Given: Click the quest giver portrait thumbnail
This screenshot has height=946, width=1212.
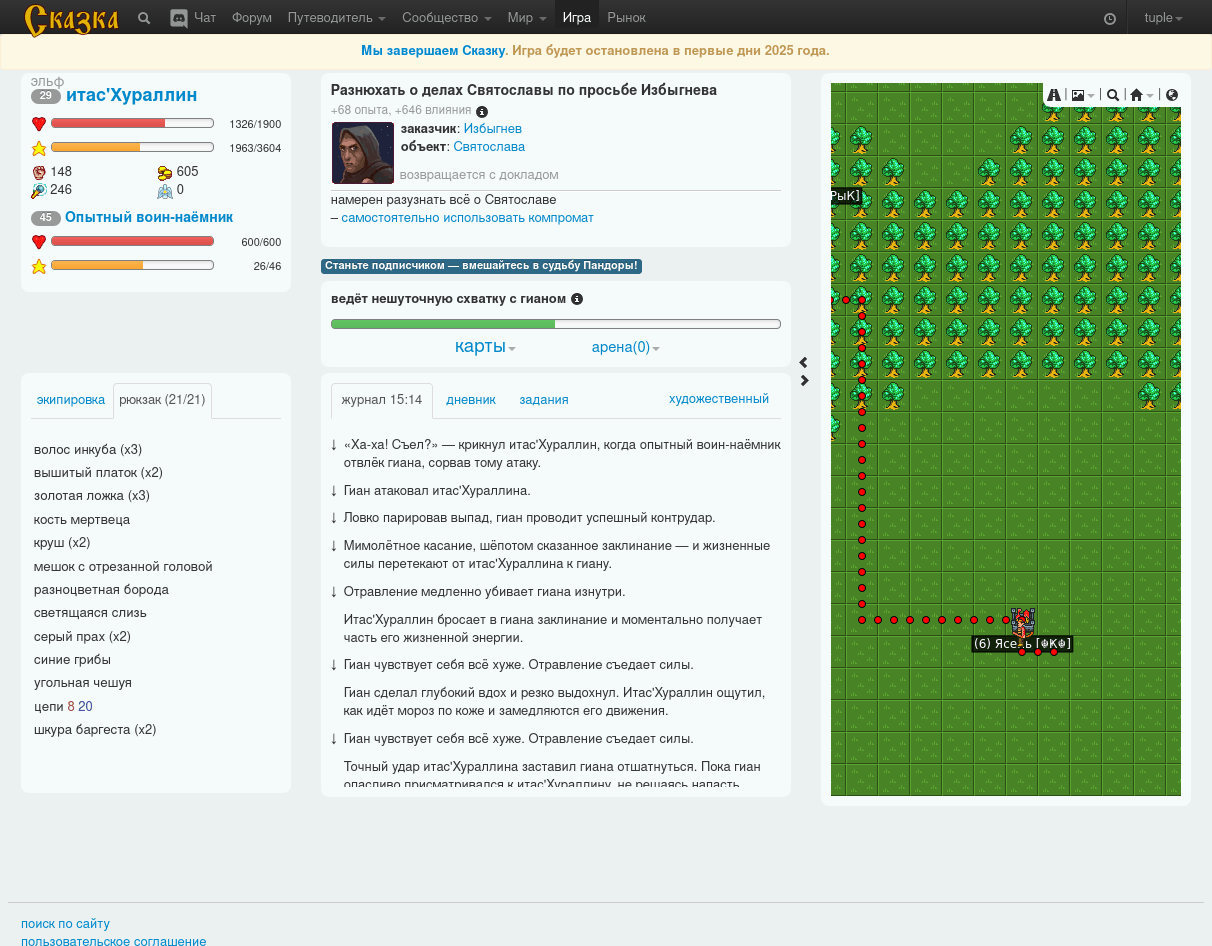Looking at the screenshot, I should coord(363,153).
